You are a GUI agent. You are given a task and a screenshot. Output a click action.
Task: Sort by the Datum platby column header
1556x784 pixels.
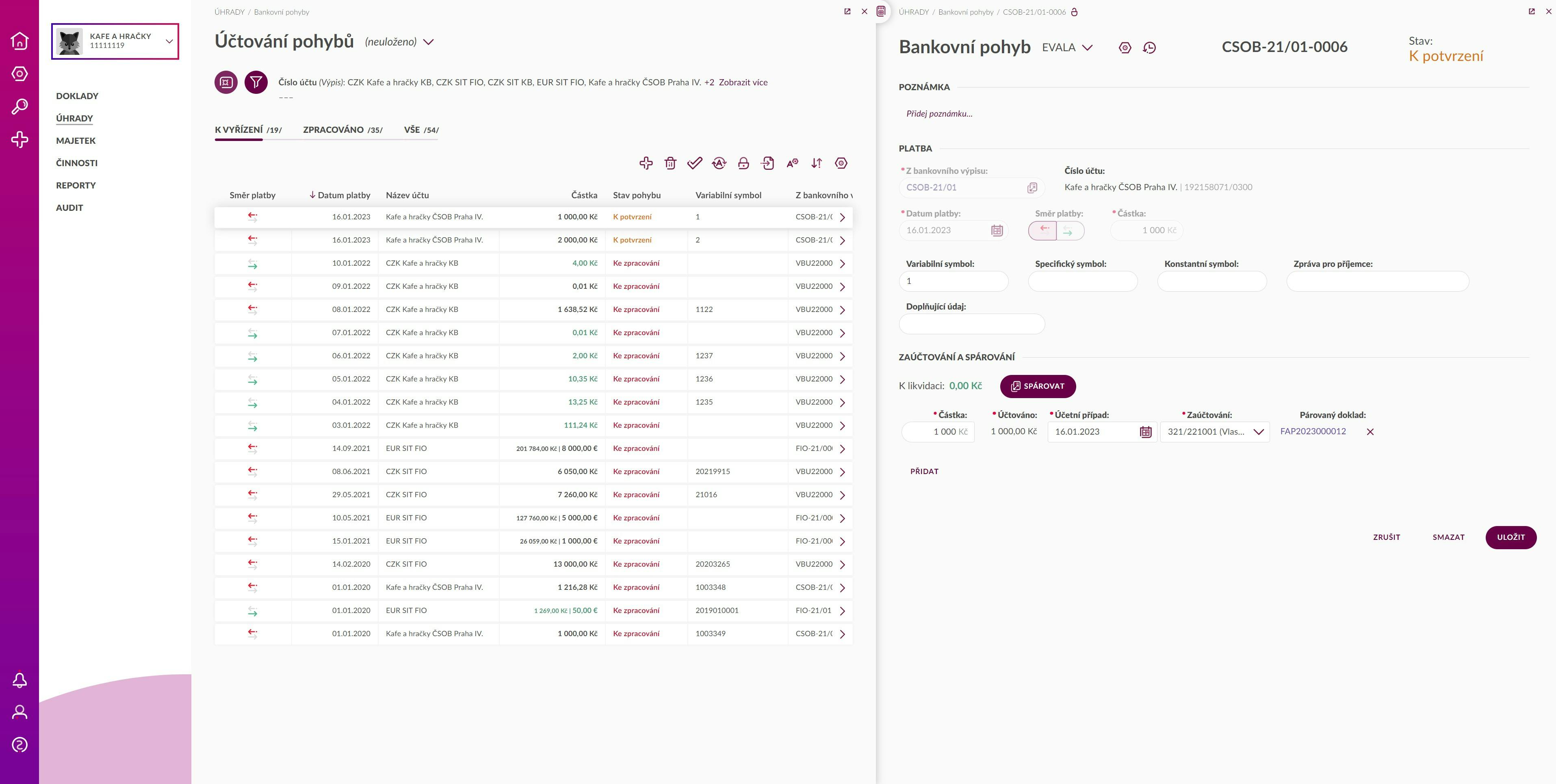pos(344,195)
